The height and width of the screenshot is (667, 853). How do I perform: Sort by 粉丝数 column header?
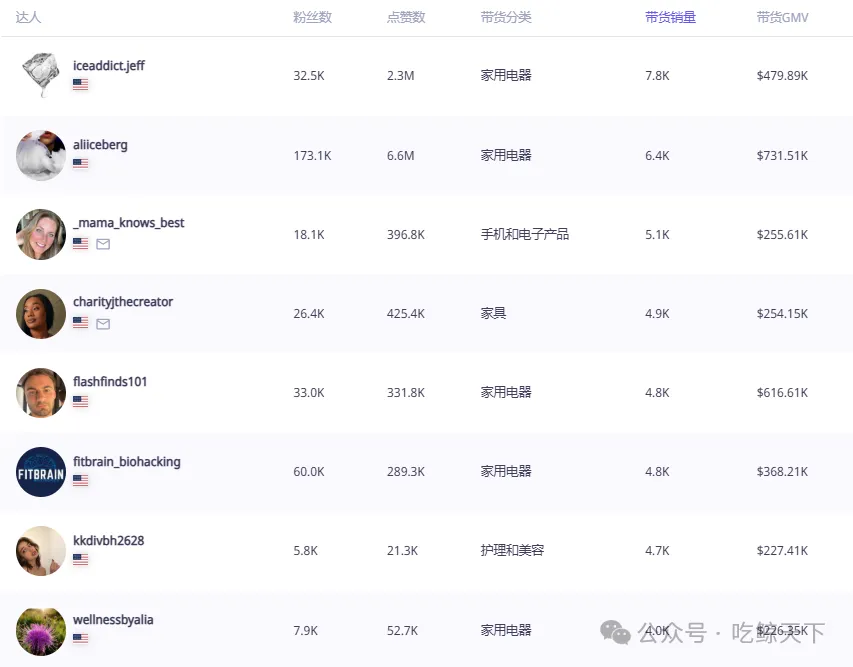click(x=312, y=17)
